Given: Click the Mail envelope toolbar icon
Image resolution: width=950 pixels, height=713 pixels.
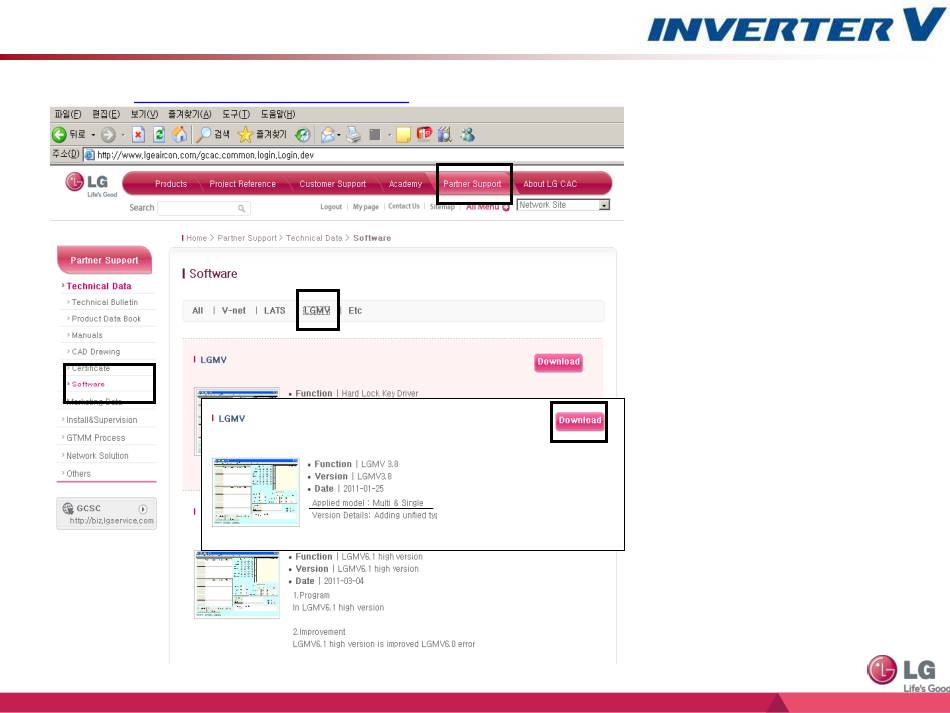Looking at the screenshot, I should [328, 134].
